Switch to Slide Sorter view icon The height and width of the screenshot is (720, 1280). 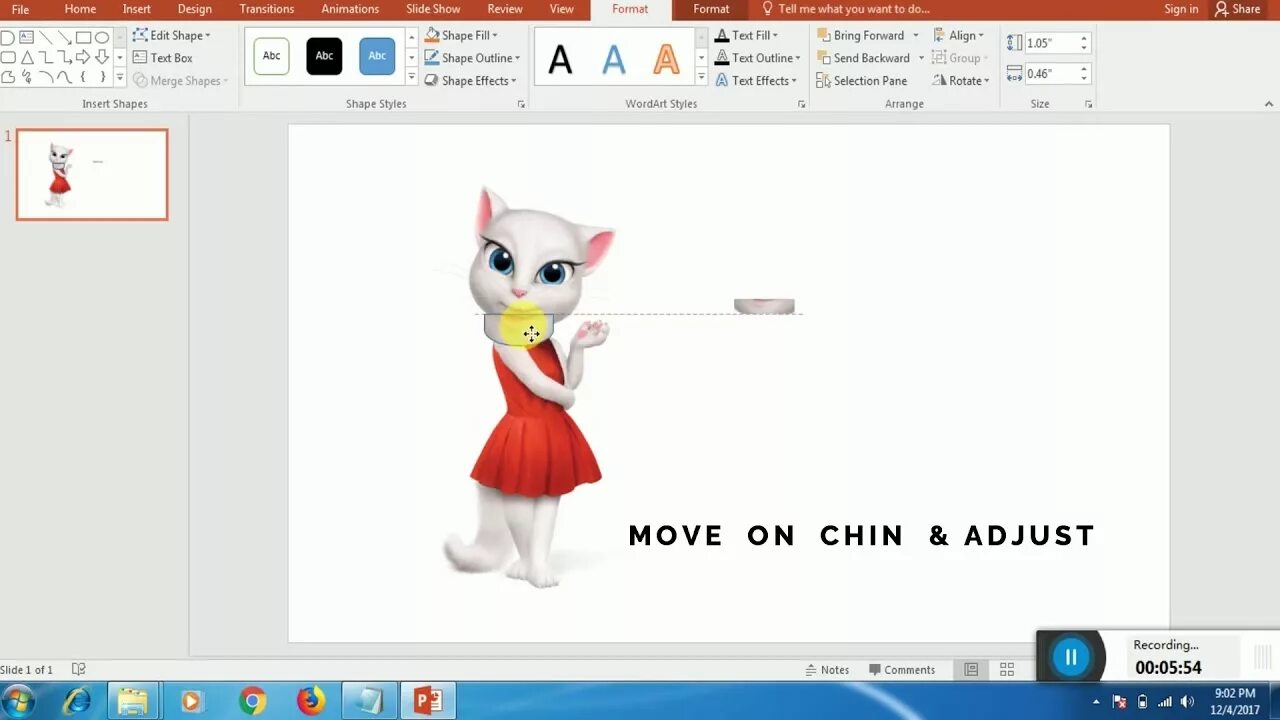tap(1007, 669)
